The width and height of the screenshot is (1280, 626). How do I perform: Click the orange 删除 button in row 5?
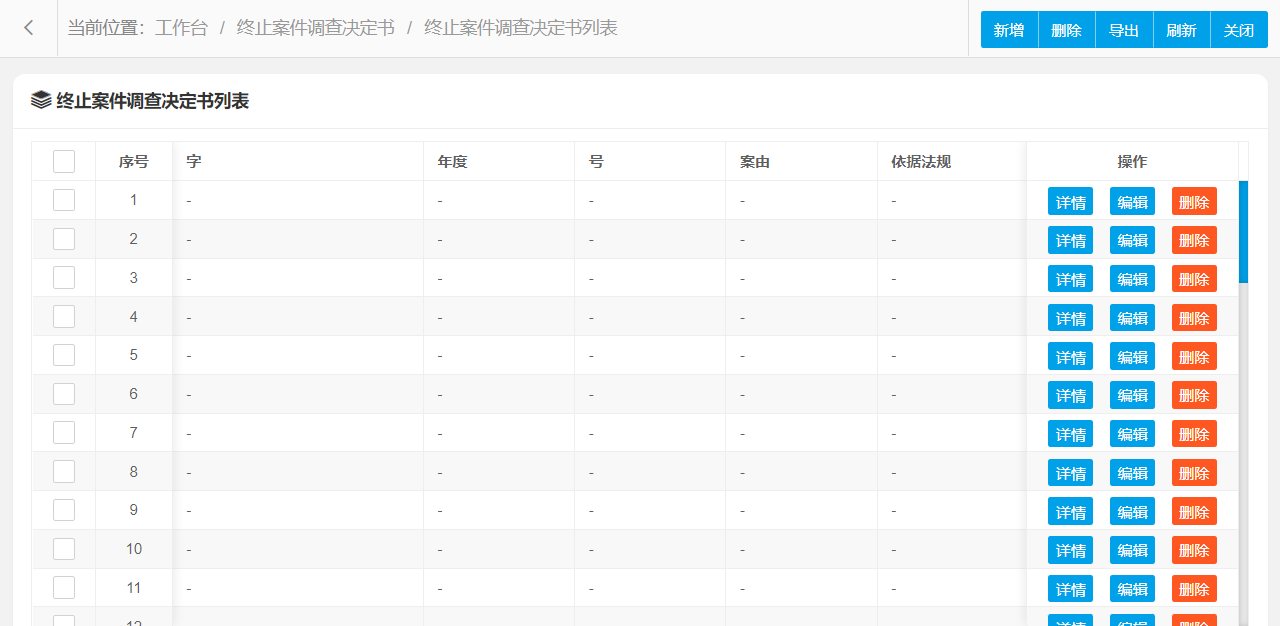tap(1194, 356)
